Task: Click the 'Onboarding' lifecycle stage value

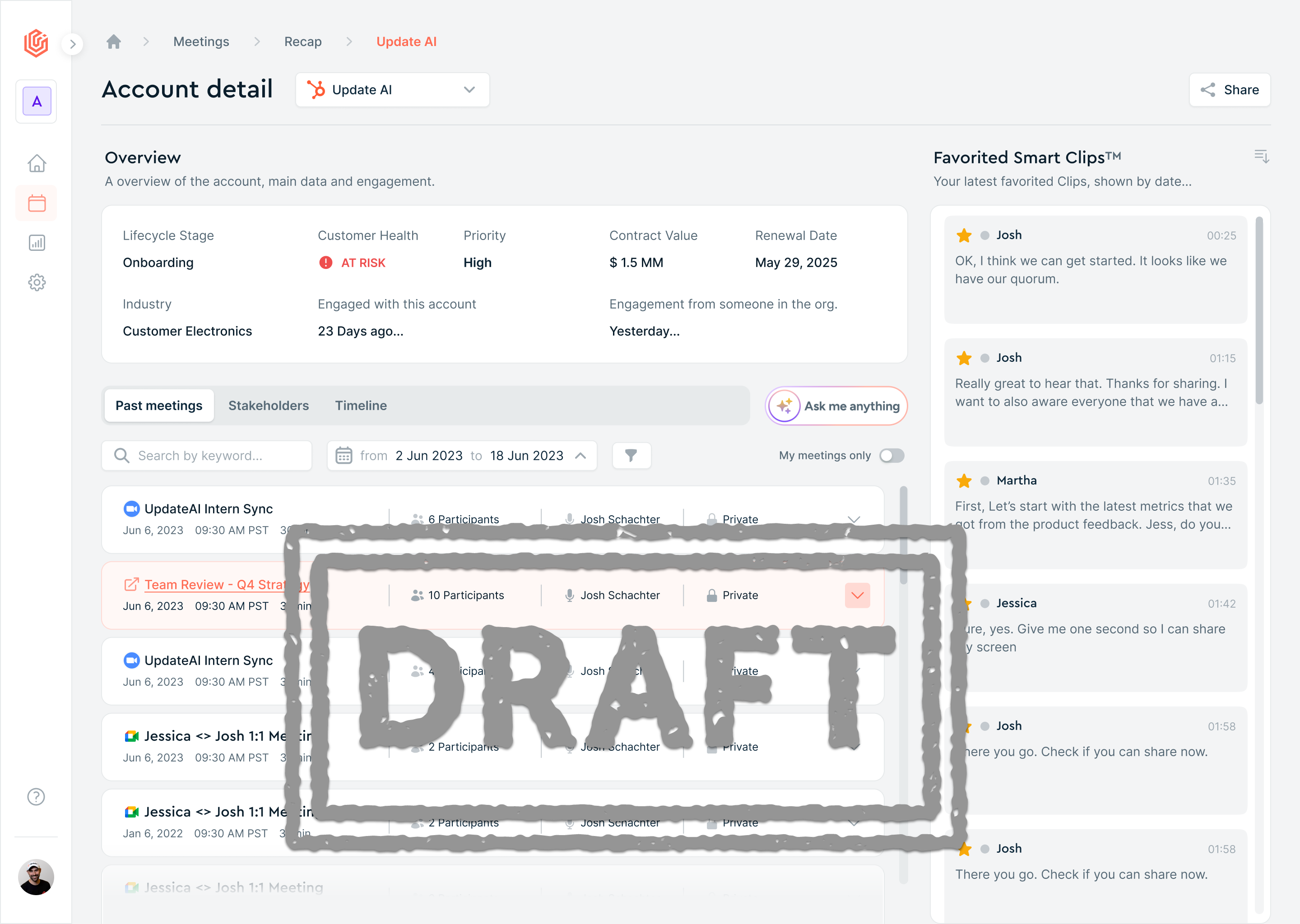Action: coord(158,262)
